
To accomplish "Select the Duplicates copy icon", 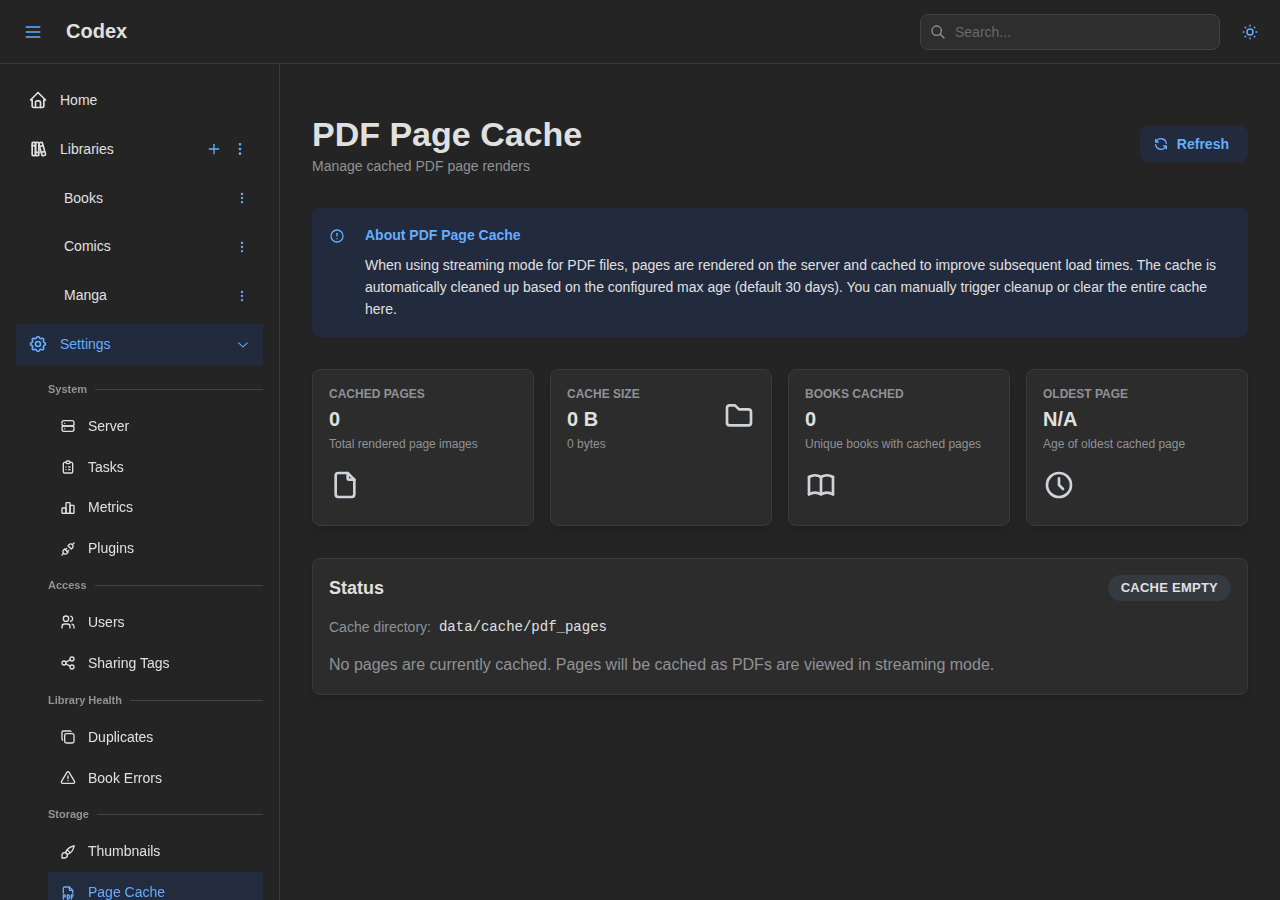I will tap(68, 737).
